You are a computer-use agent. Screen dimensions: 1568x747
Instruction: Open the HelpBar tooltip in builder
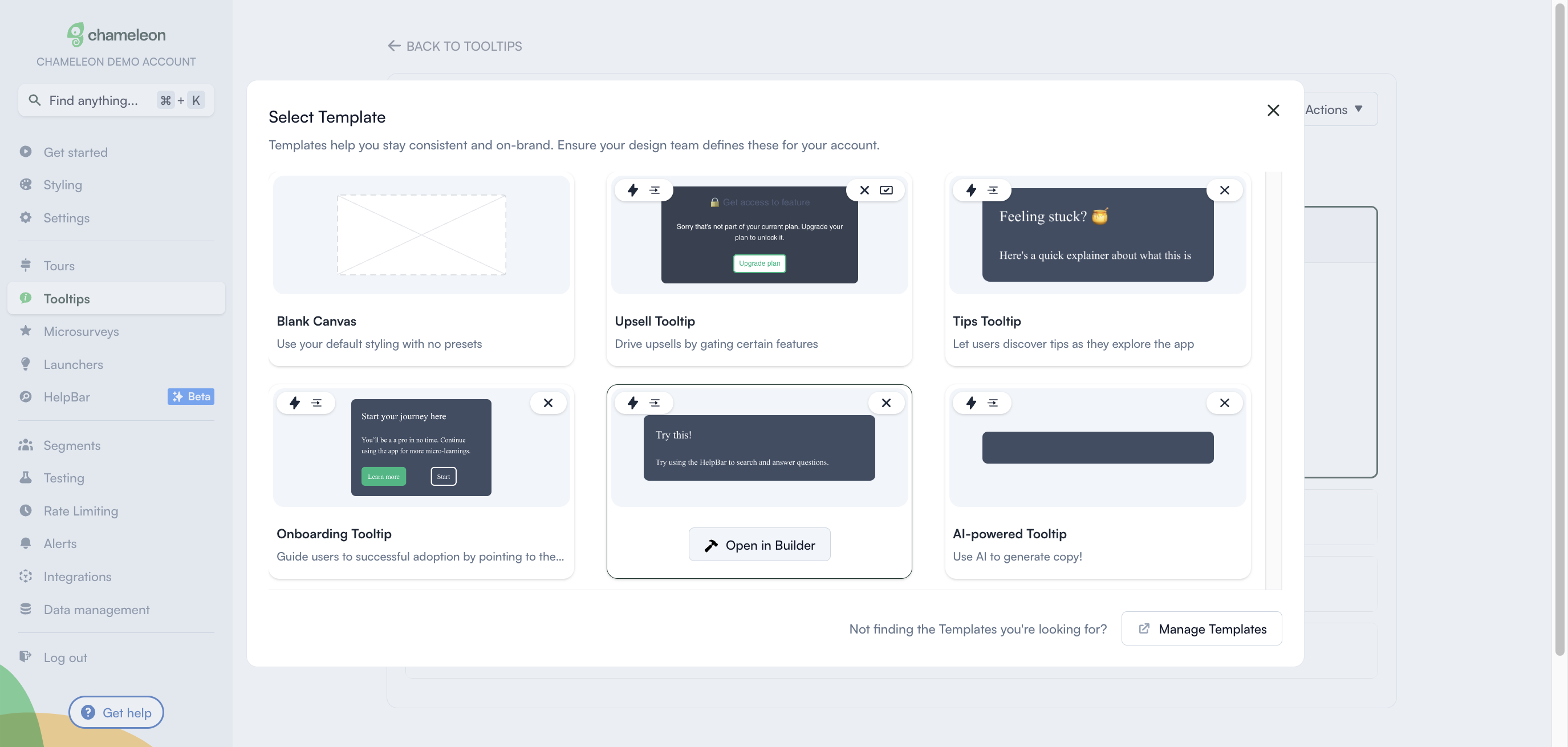click(760, 543)
